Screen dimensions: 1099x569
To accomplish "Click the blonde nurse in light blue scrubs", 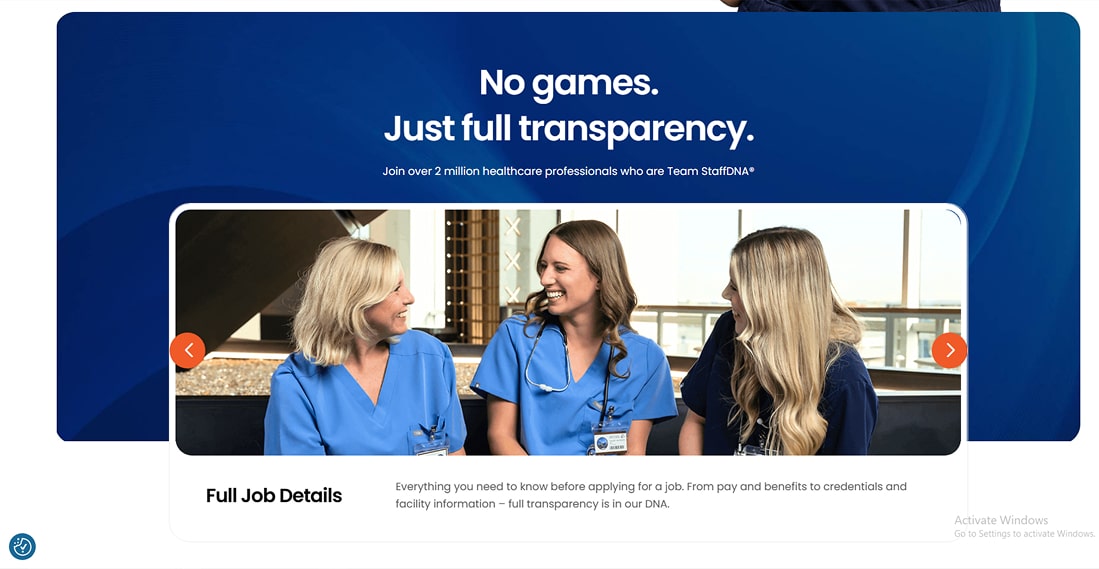I will pos(363,348).
